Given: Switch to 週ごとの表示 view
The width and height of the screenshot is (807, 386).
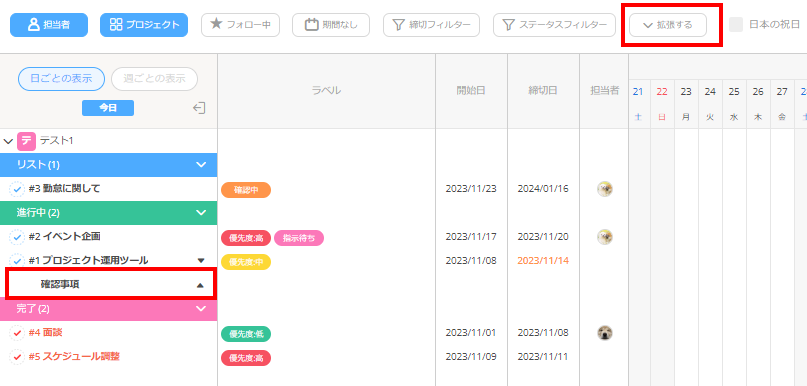Looking at the screenshot, I should click(x=154, y=79).
